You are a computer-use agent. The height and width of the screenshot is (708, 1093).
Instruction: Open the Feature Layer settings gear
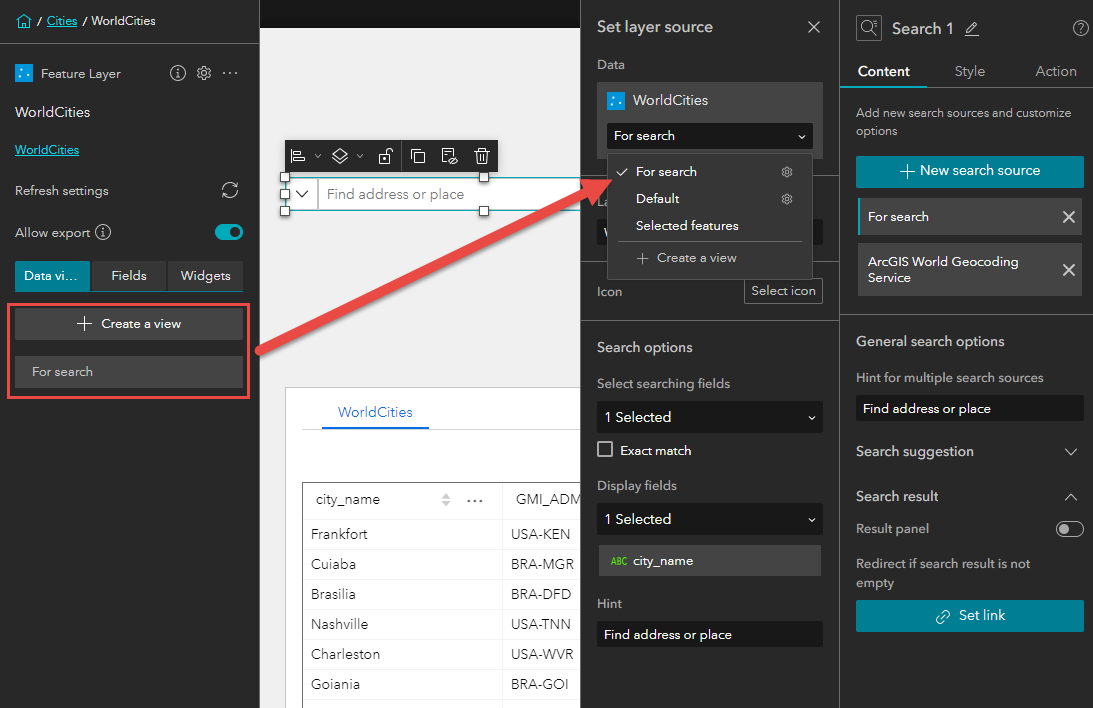204,73
